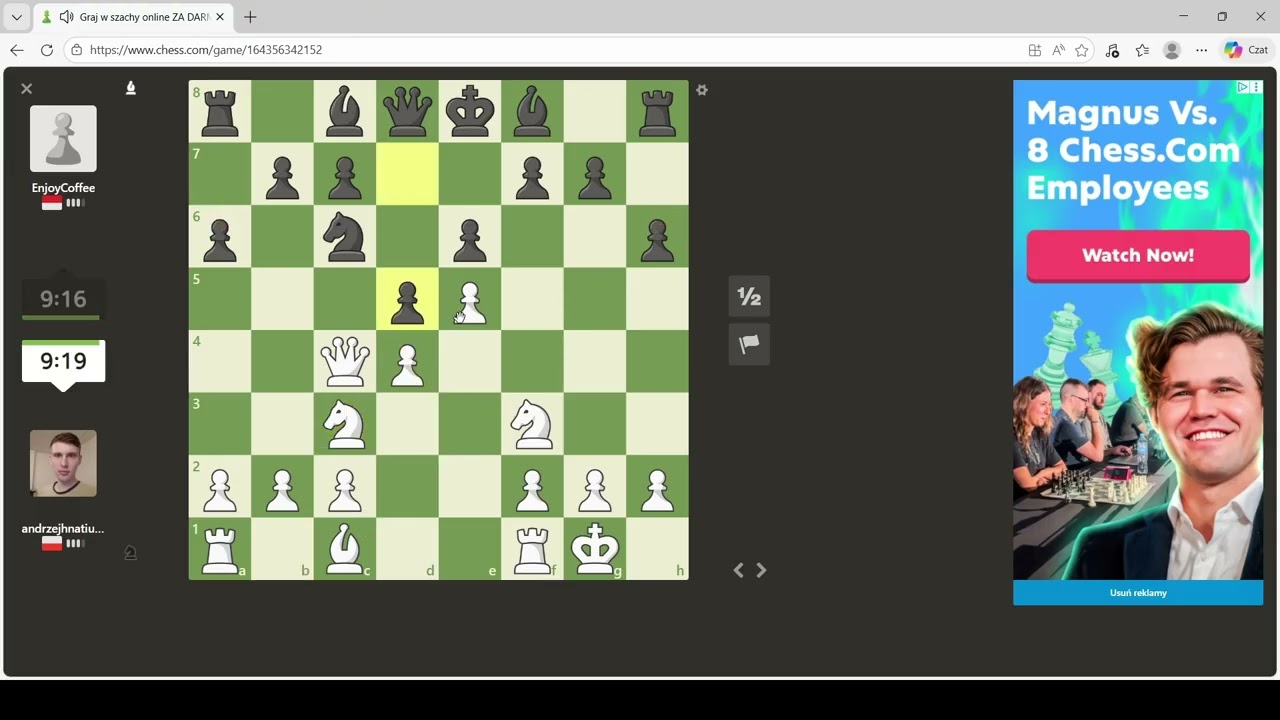The width and height of the screenshot is (1280, 720).
Task: Open andrzejhnatiu's avatar photo
Action: point(63,463)
